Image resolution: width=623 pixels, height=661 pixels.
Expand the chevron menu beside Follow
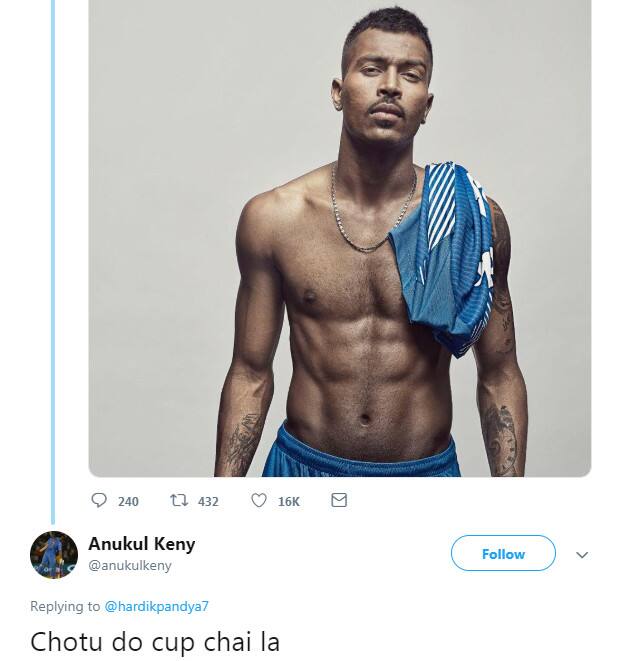[x=582, y=555]
